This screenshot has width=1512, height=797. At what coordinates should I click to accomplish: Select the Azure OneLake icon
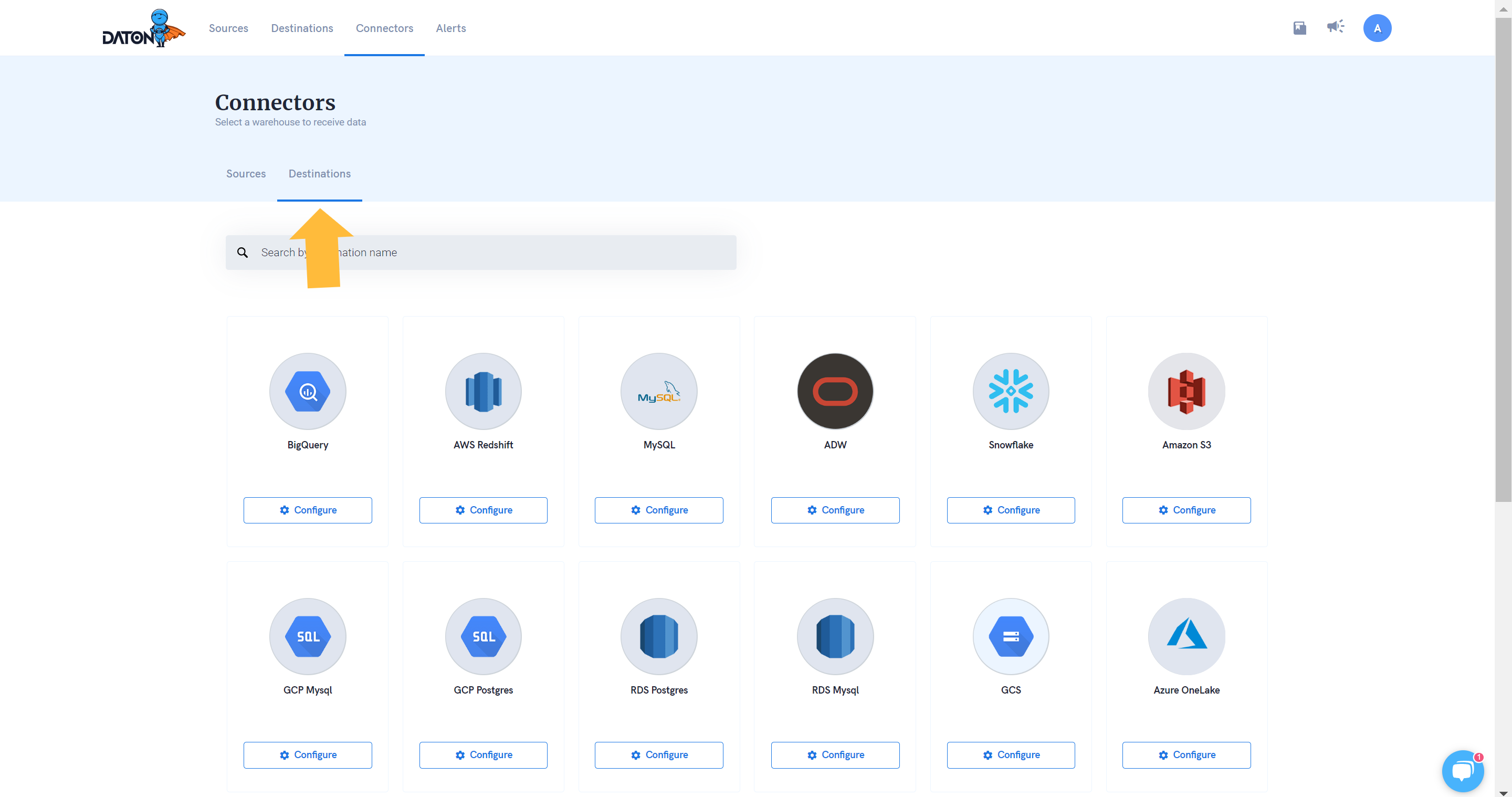coord(1185,636)
